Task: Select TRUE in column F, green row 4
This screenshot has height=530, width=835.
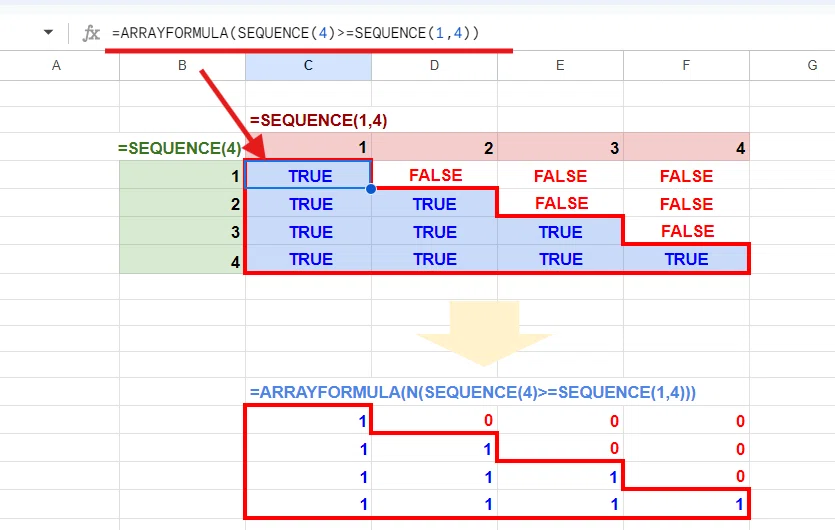Action: [686, 259]
